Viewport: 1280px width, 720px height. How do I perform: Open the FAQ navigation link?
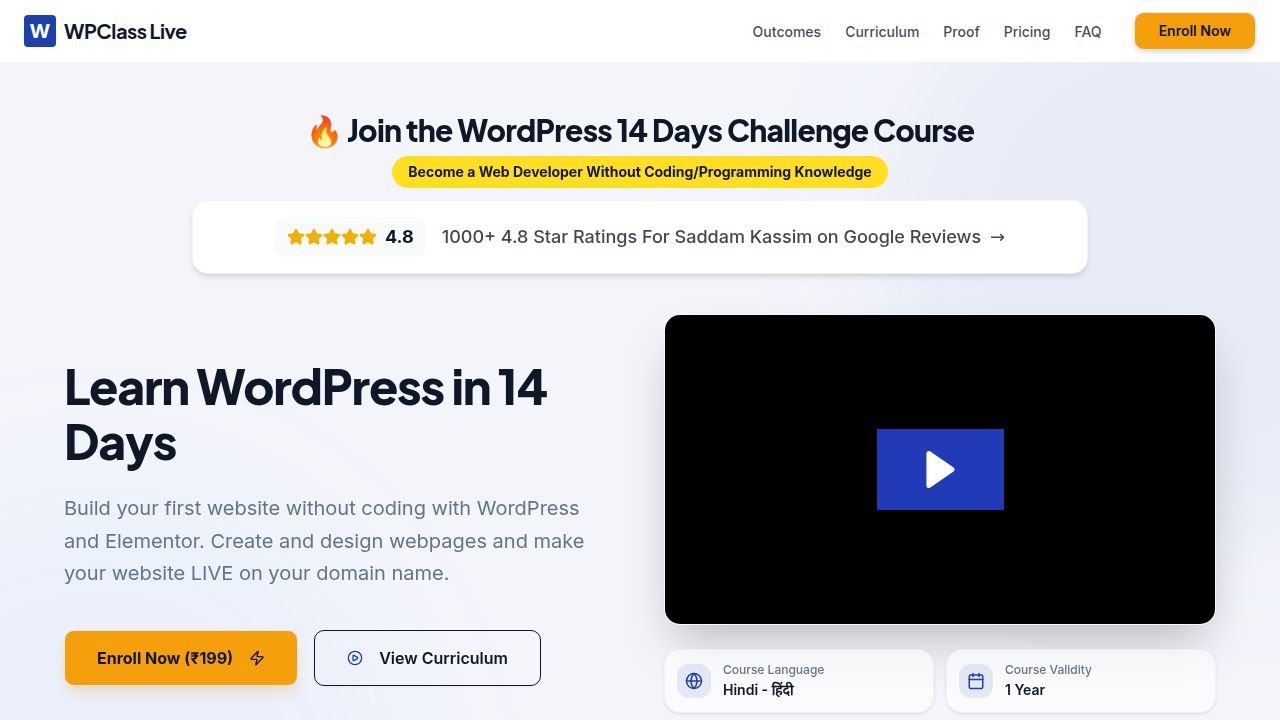point(1088,32)
